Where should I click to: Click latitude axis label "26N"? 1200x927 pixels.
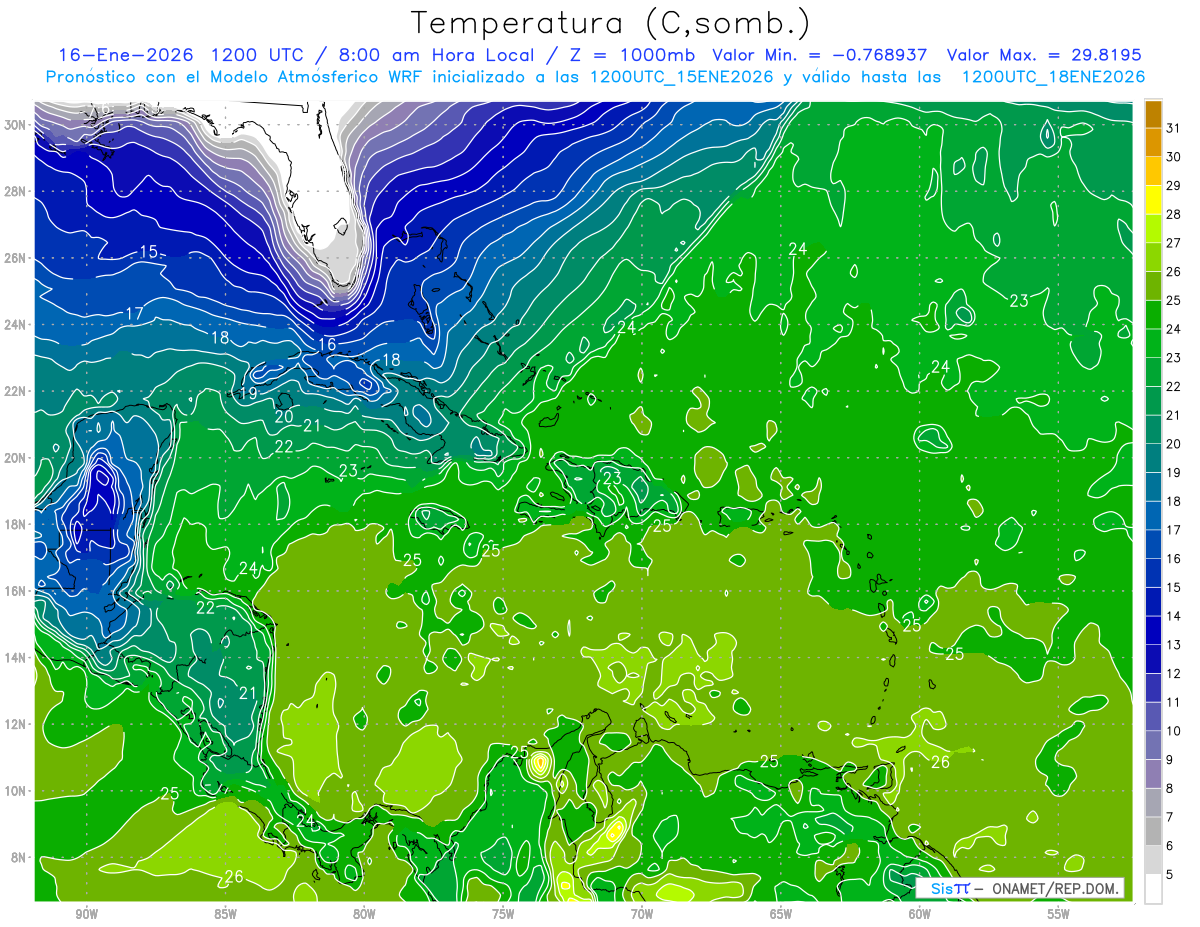(17, 258)
